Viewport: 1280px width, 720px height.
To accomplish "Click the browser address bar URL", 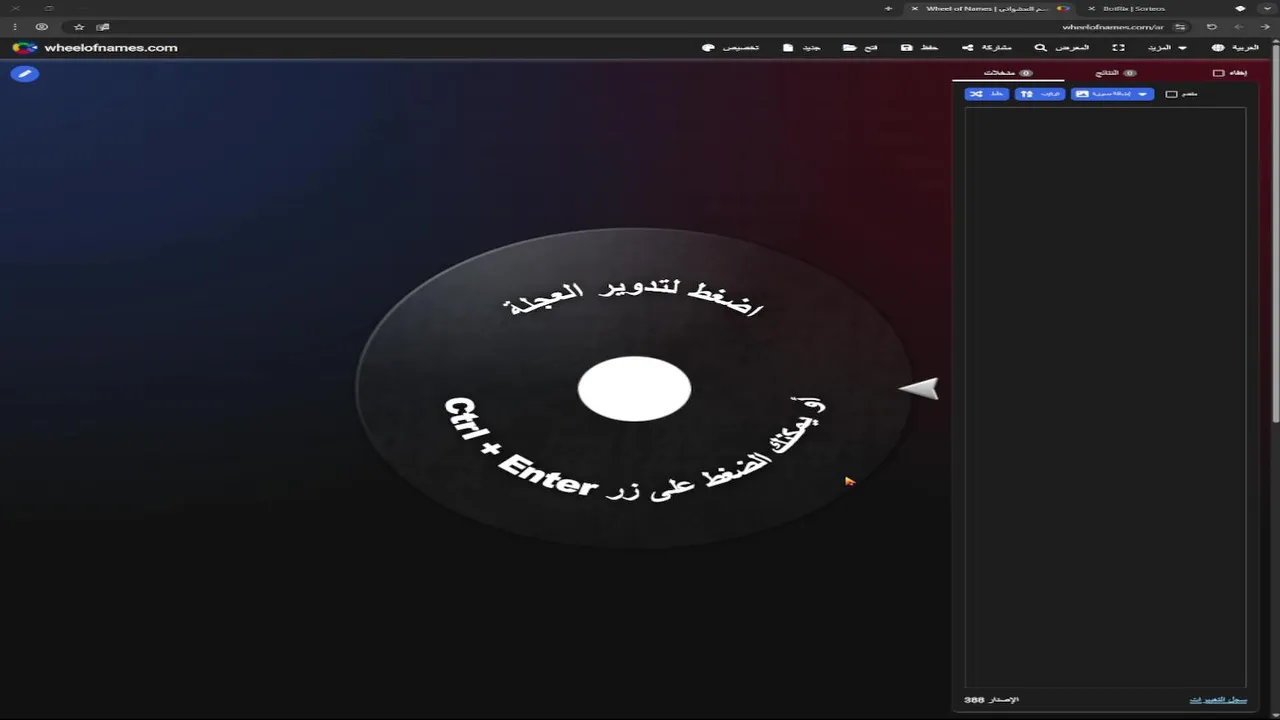I will point(1113,27).
